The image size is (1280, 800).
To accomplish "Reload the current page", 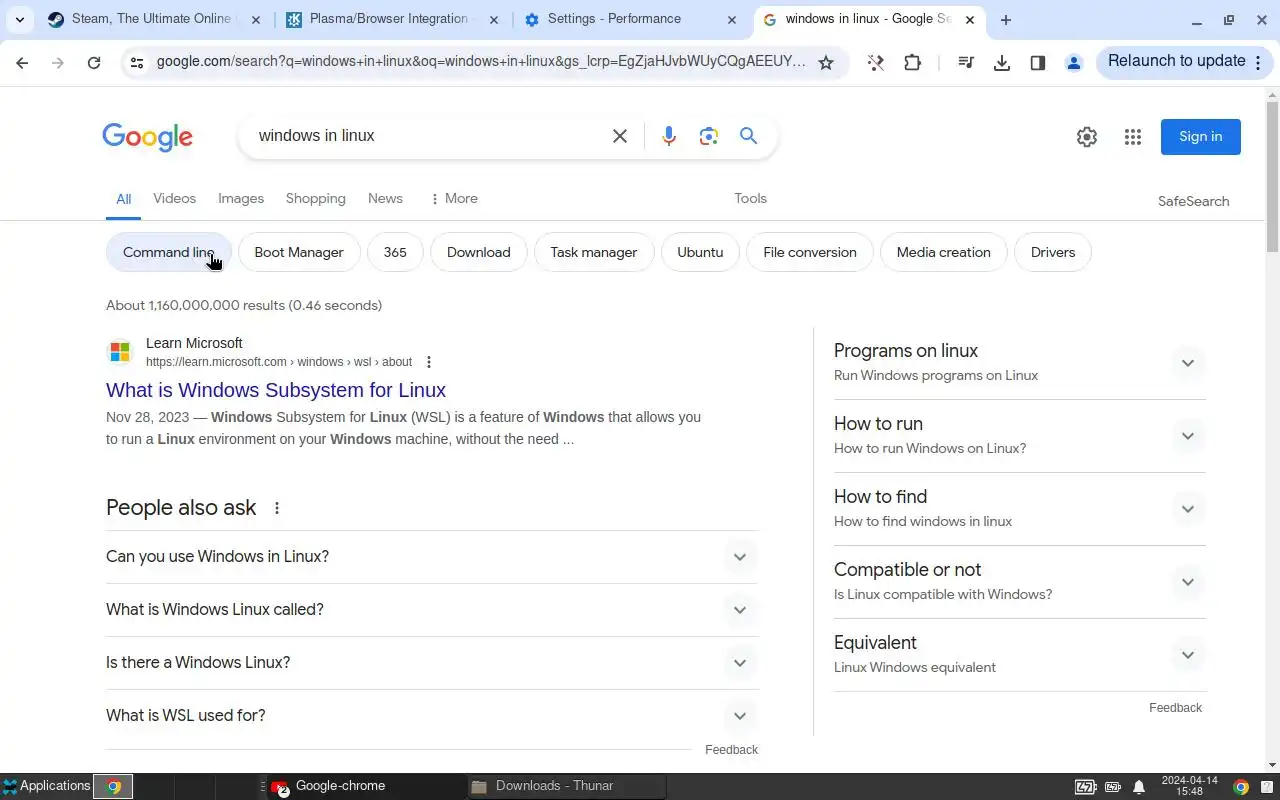I will pyautogui.click(x=94, y=62).
